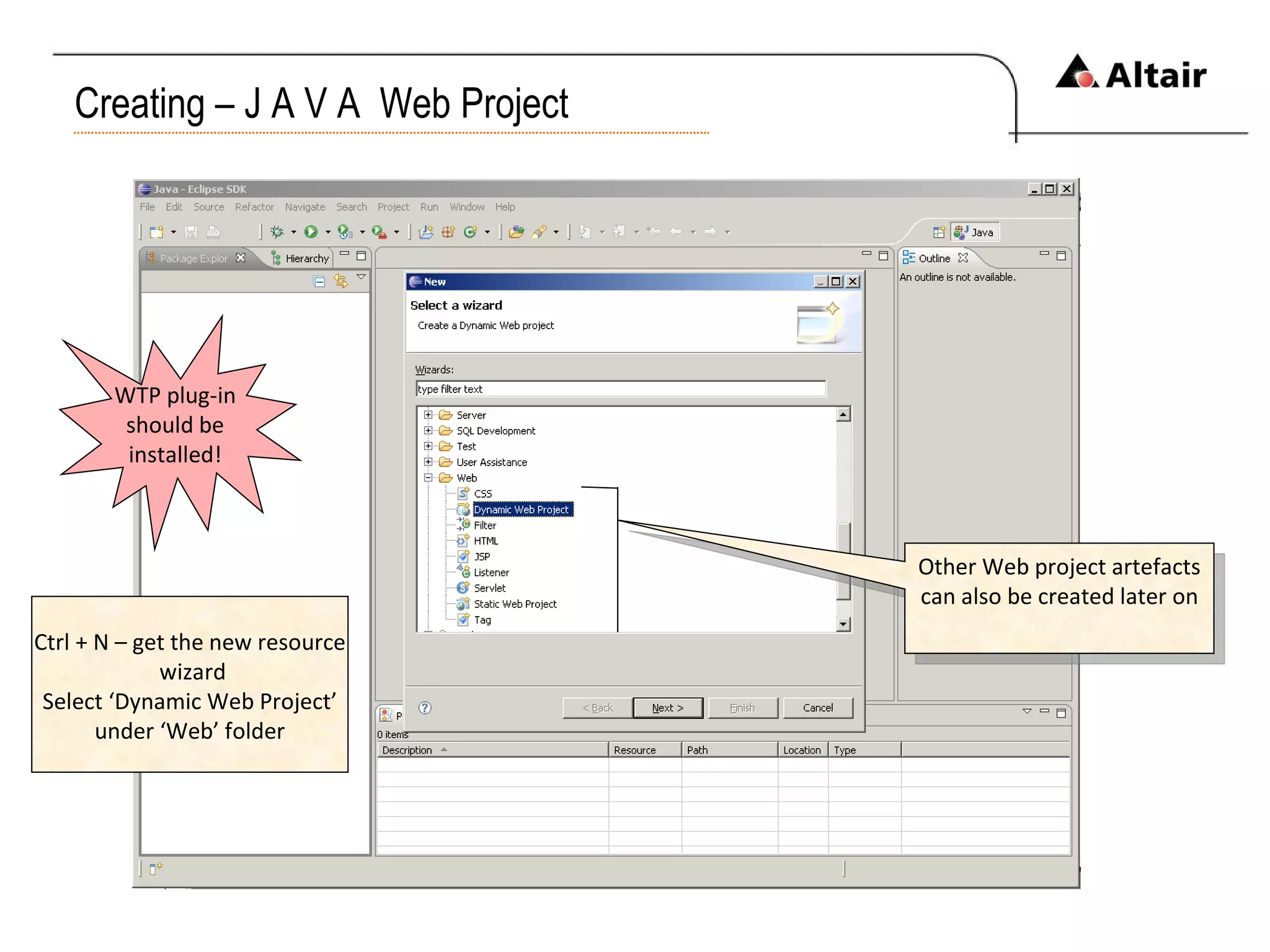Close the Outline view tab

(962, 258)
